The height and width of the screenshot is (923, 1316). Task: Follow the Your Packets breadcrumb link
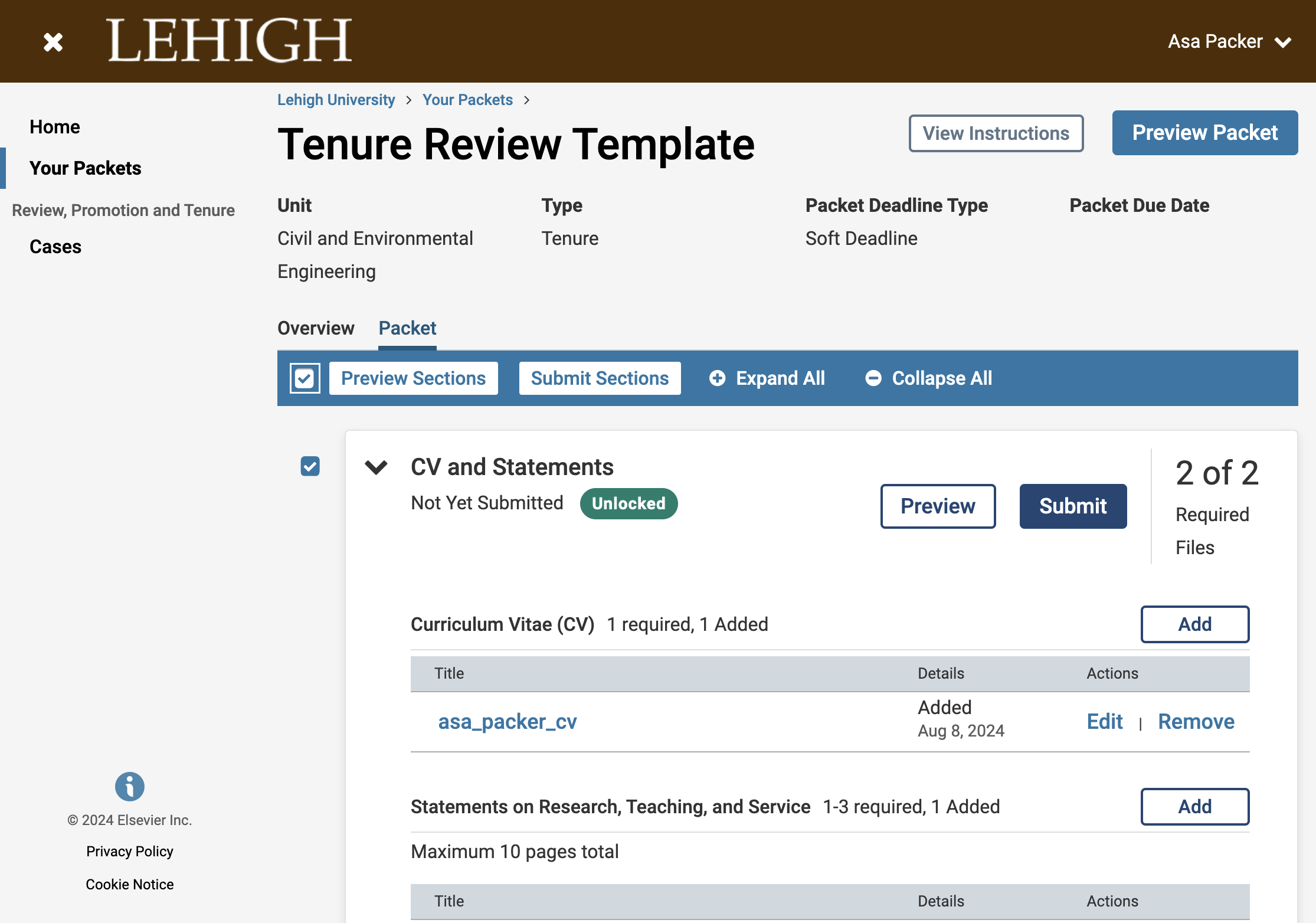tap(467, 100)
